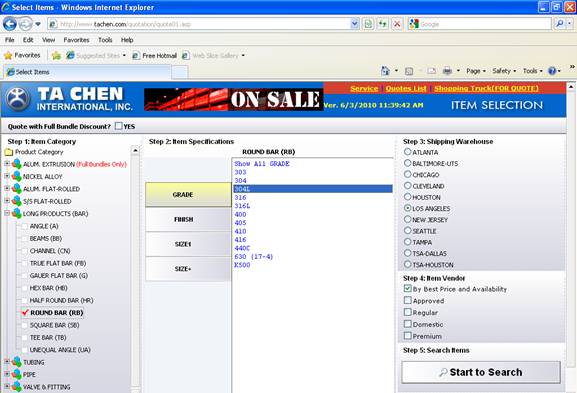Click the SIZE1 specification button
The width and height of the screenshot is (577, 393).
pyautogui.click(x=188, y=244)
